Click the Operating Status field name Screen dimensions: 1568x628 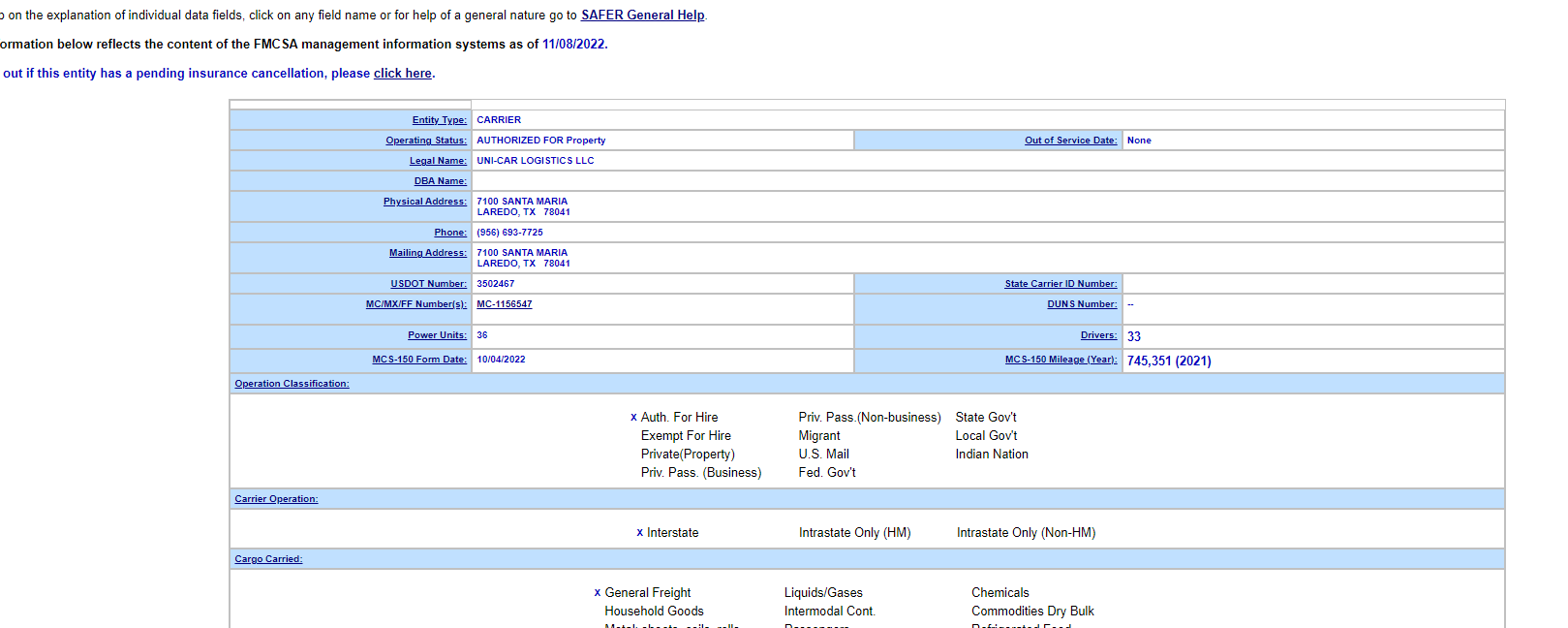(426, 141)
